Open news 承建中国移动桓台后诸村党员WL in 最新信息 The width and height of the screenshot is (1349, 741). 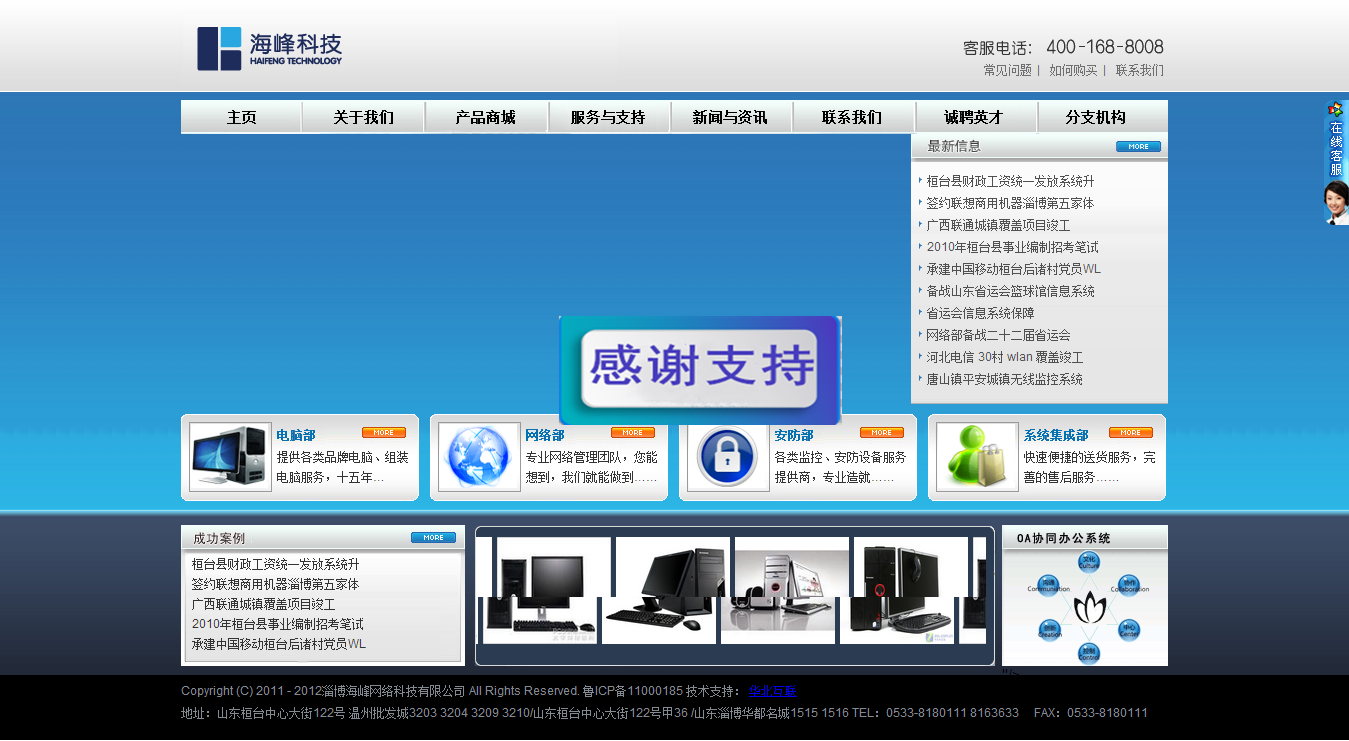point(1014,269)
